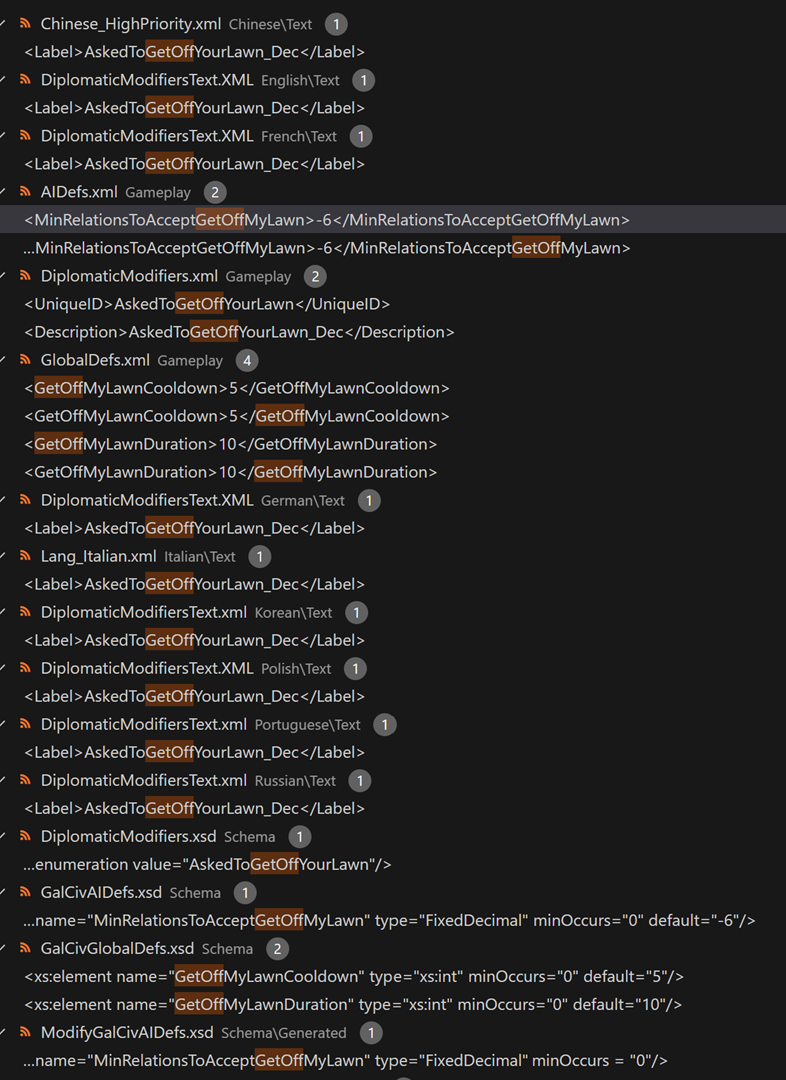This screenshot has width=786, height=1080.
Task: Open the Lang_Italian.xml result file
Action: click(393, 556)
